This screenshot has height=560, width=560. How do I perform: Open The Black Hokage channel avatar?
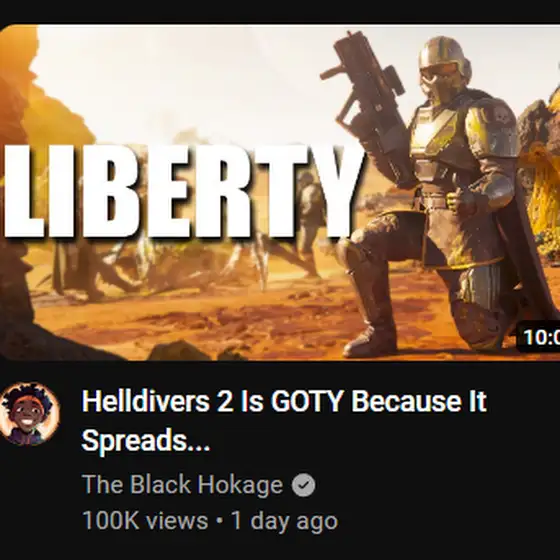[29, 414]
